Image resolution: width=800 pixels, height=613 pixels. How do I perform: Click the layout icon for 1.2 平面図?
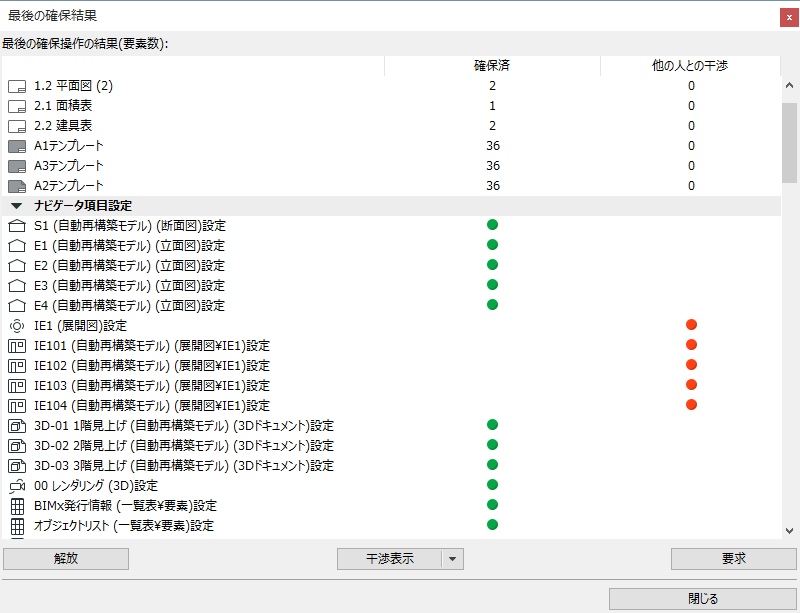pyautogui.click(x=16, y=86)
